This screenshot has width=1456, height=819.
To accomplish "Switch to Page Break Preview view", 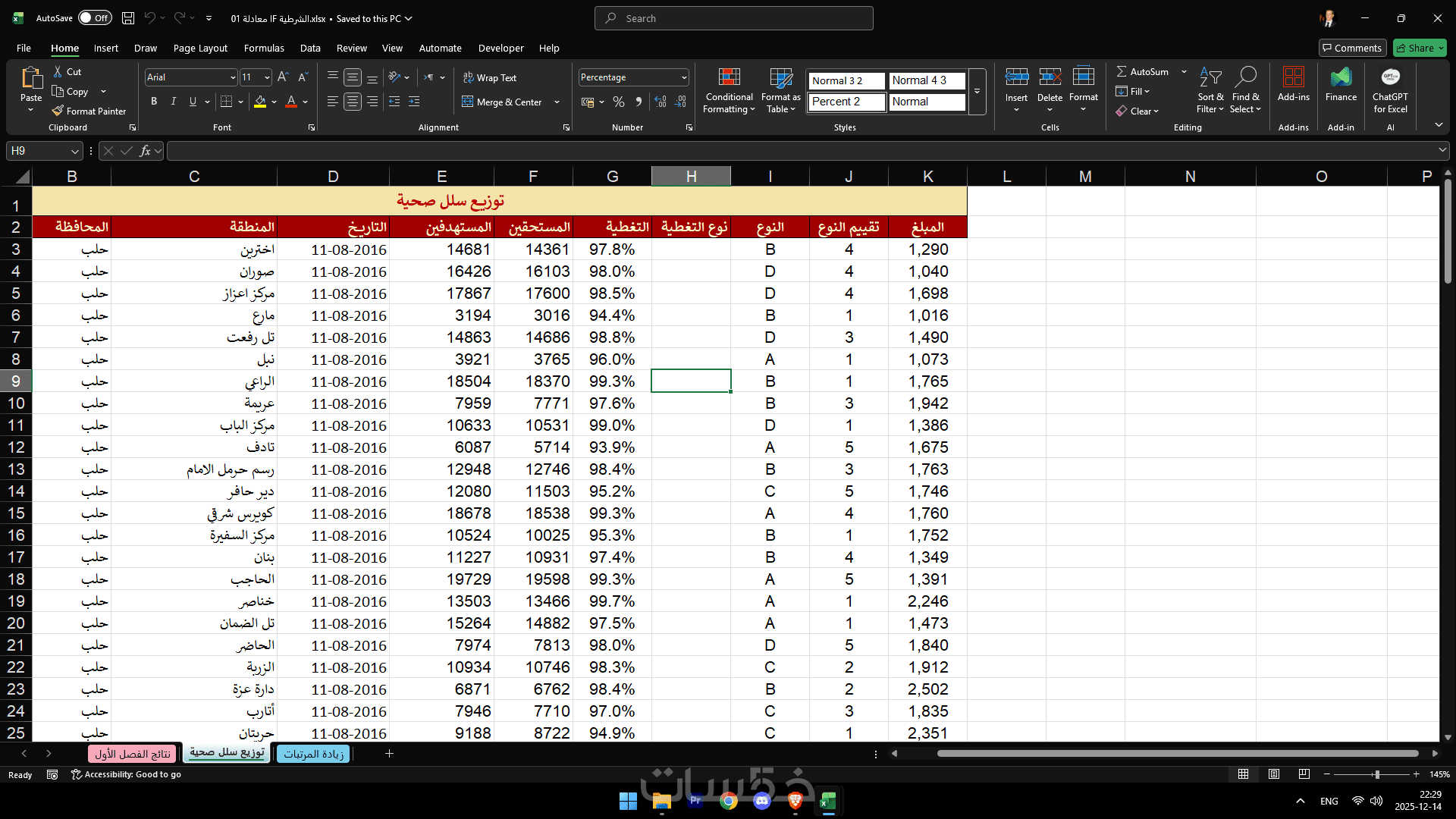I will pyautogui.click(x=1304, y=774).
